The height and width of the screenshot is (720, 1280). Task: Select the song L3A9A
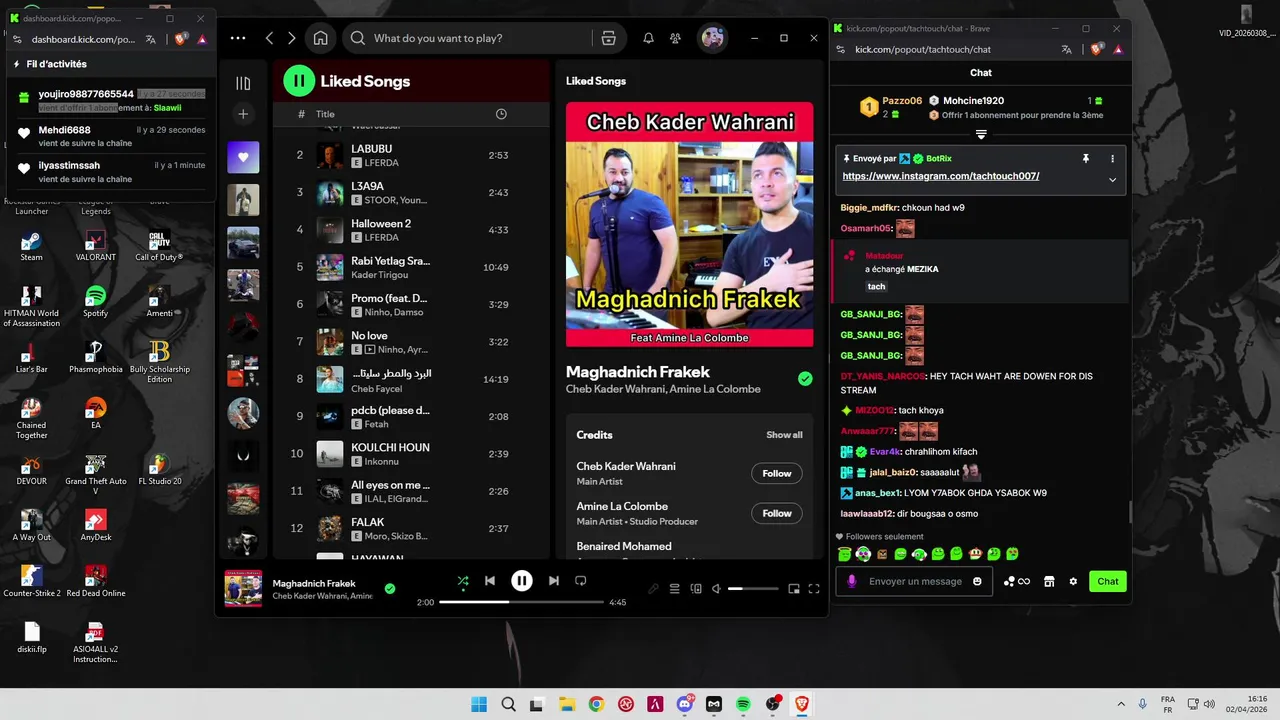[410, 192]
